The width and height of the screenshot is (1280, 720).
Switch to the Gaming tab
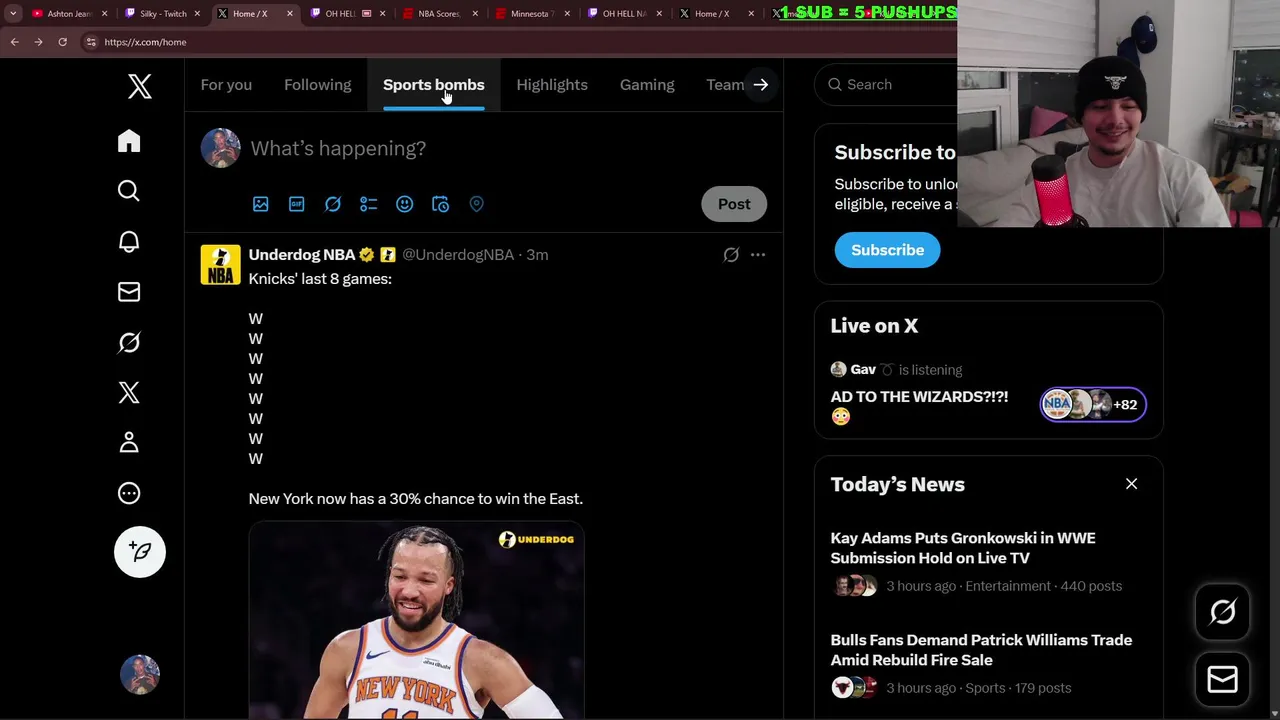647,85
